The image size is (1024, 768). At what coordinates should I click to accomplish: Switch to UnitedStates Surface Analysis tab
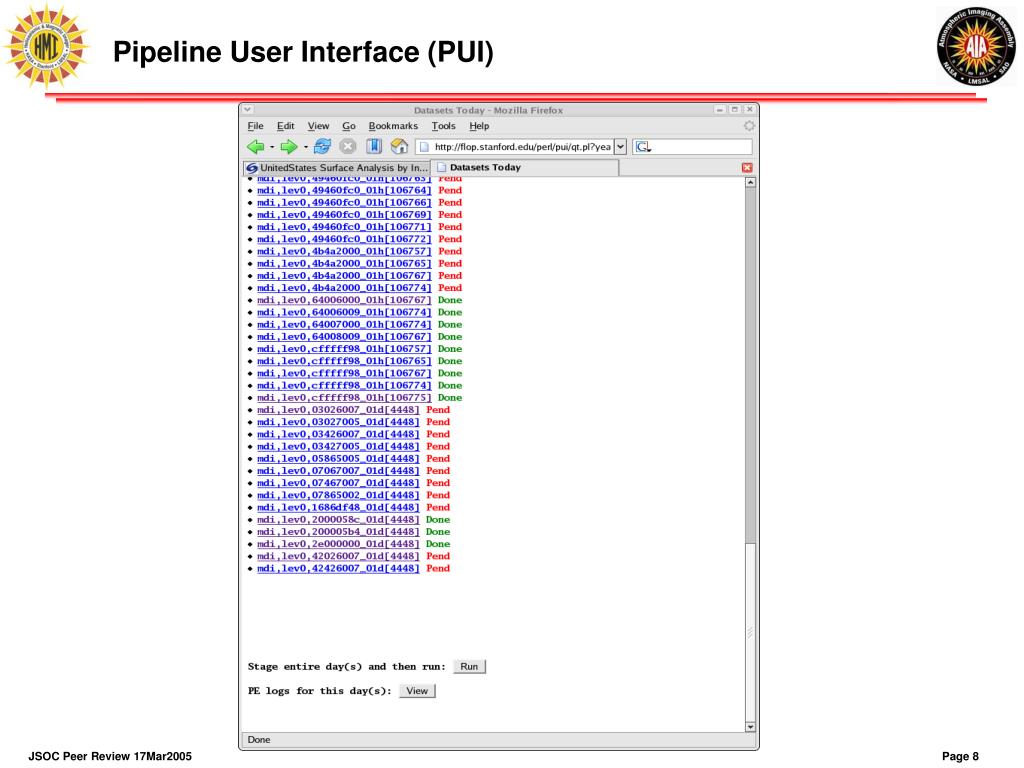(x=337, y=168)
